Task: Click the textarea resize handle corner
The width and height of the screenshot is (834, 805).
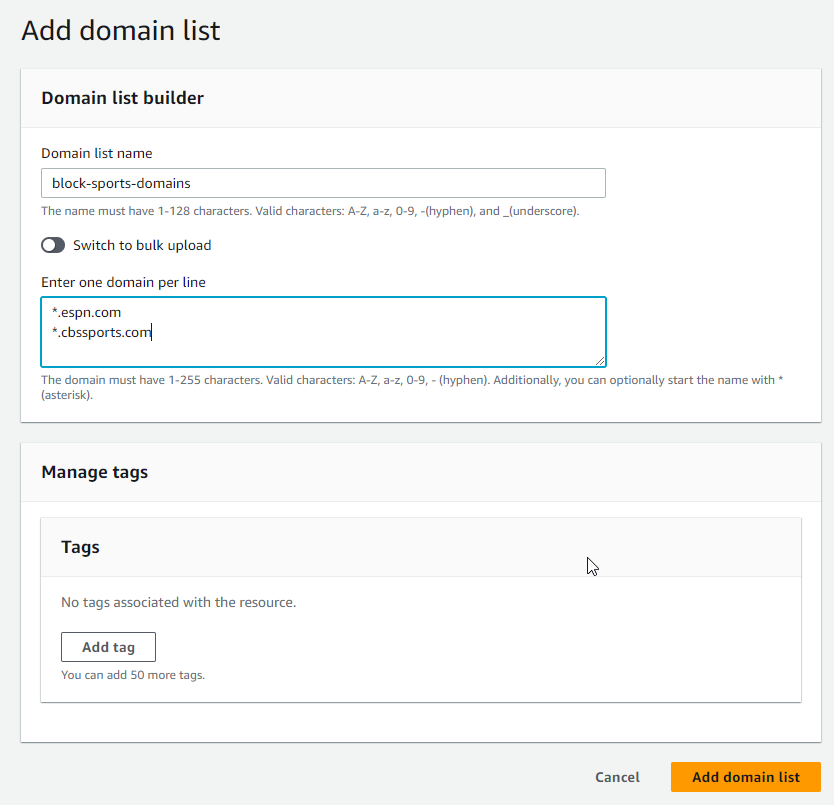Action: tap(600, 361)
